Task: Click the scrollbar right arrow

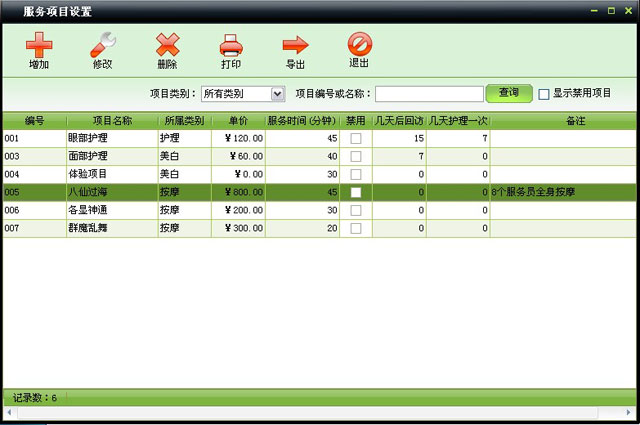Action: pyautogui.click(x=629, y=413)
